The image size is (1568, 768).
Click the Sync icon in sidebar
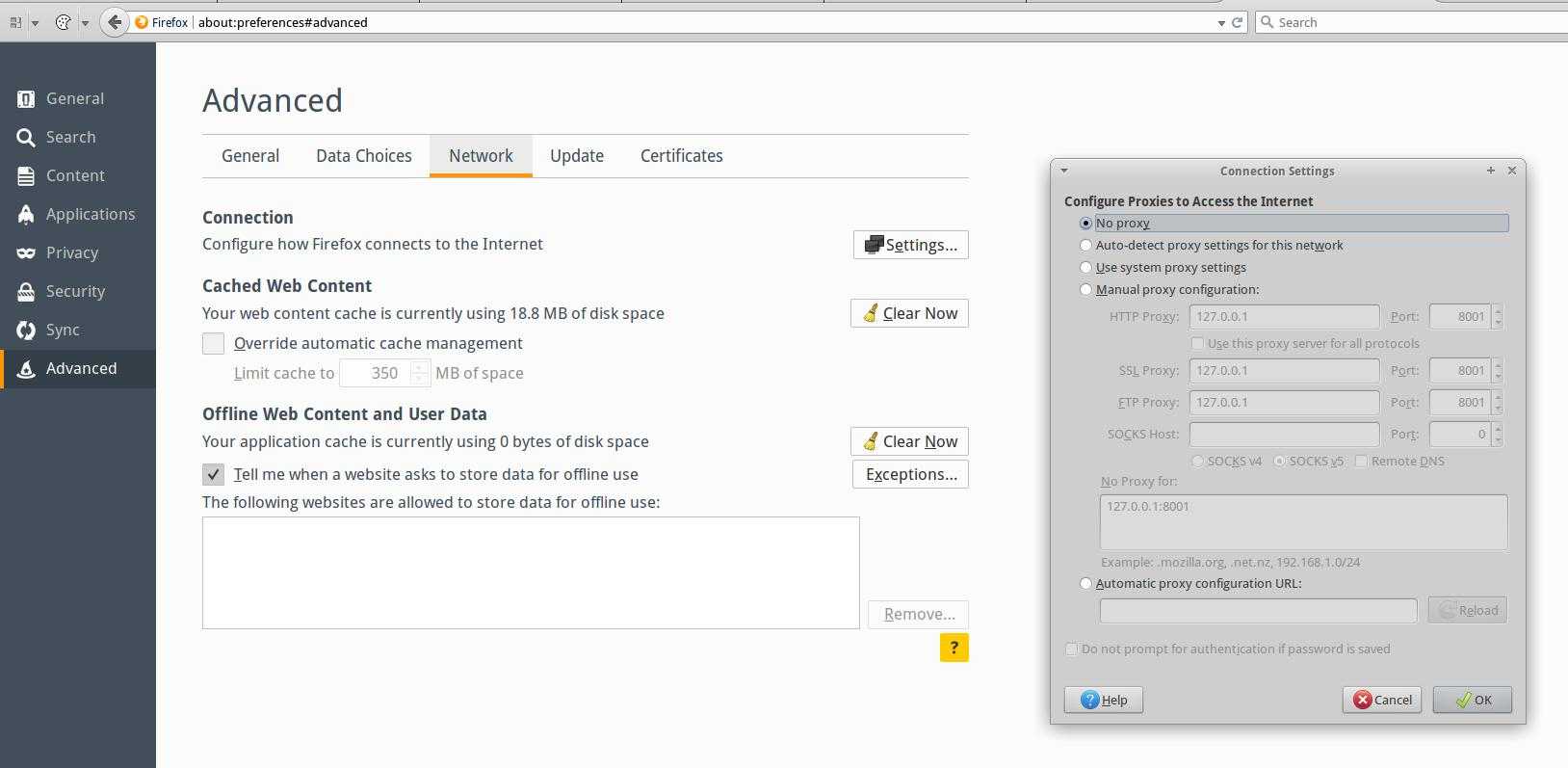pyautogui.click(x=26, y=330)
